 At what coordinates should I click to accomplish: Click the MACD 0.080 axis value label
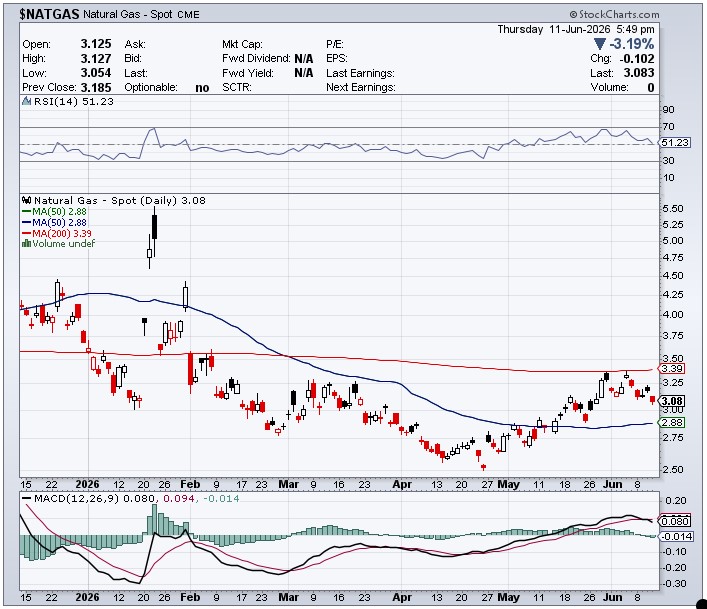[x=674, y=521]
